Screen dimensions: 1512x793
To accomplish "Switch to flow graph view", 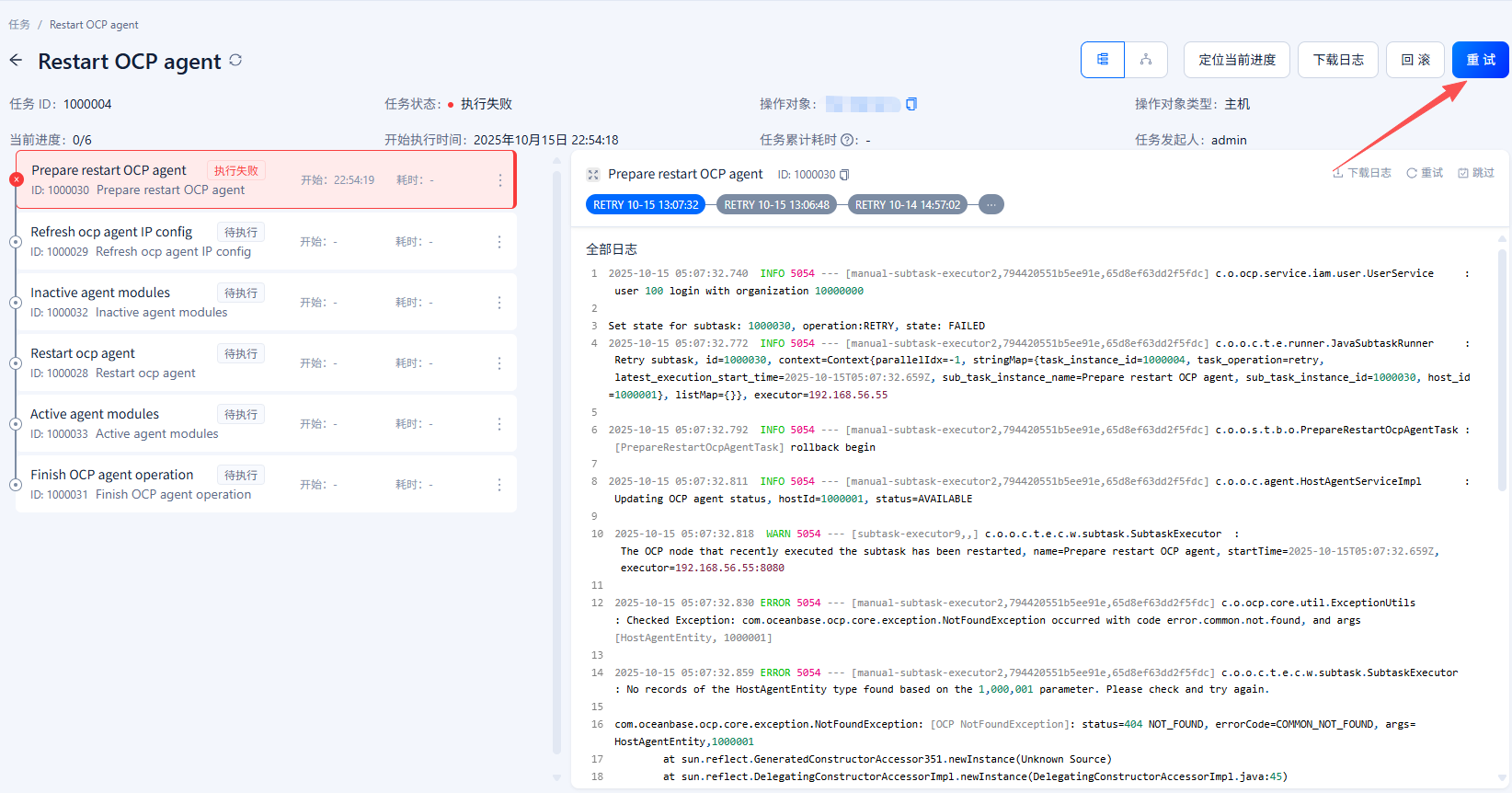I will (1146, 60).
